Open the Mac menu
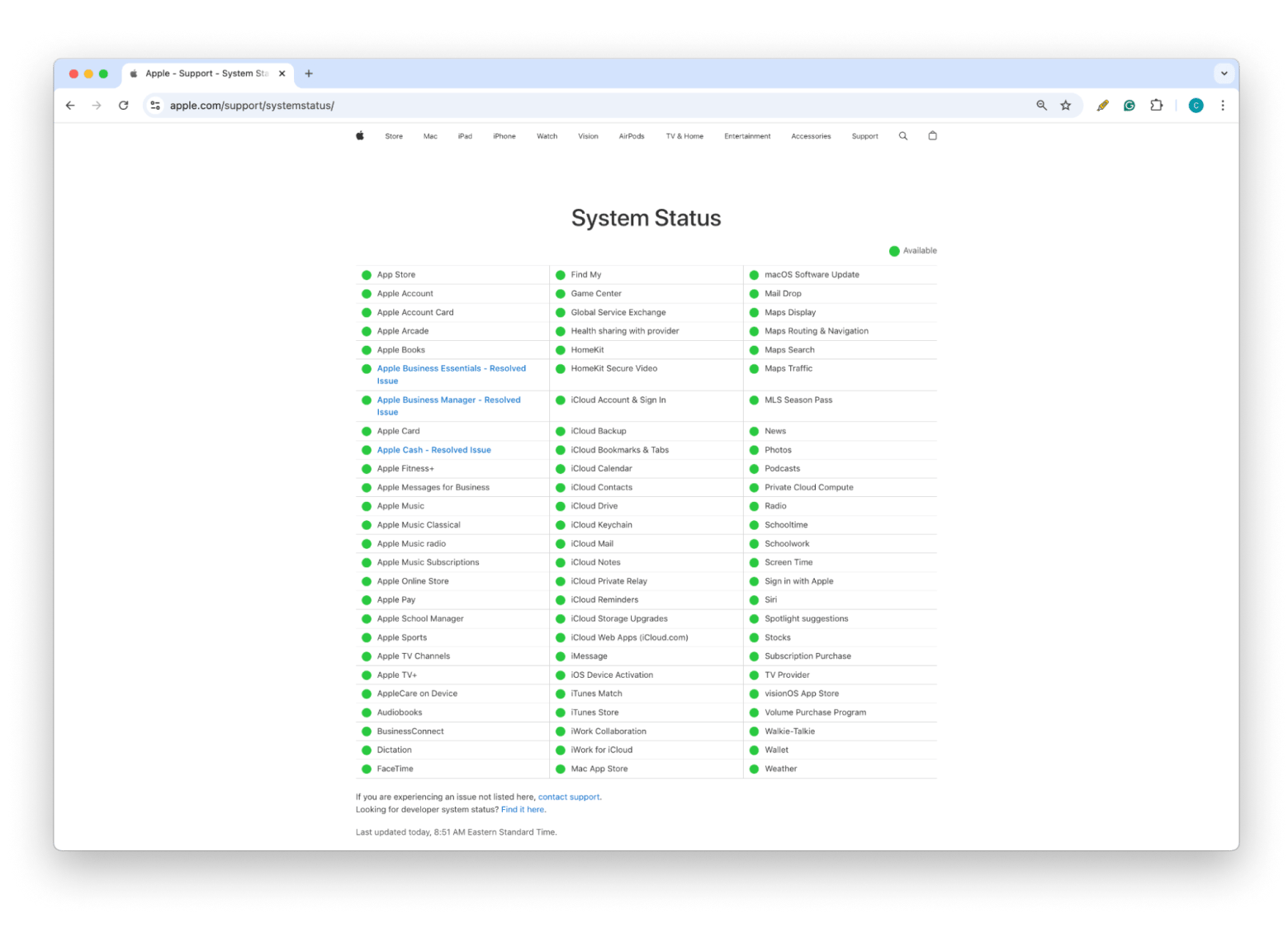This screenshot has height=928, width=1288. click(x=430, y=136)
